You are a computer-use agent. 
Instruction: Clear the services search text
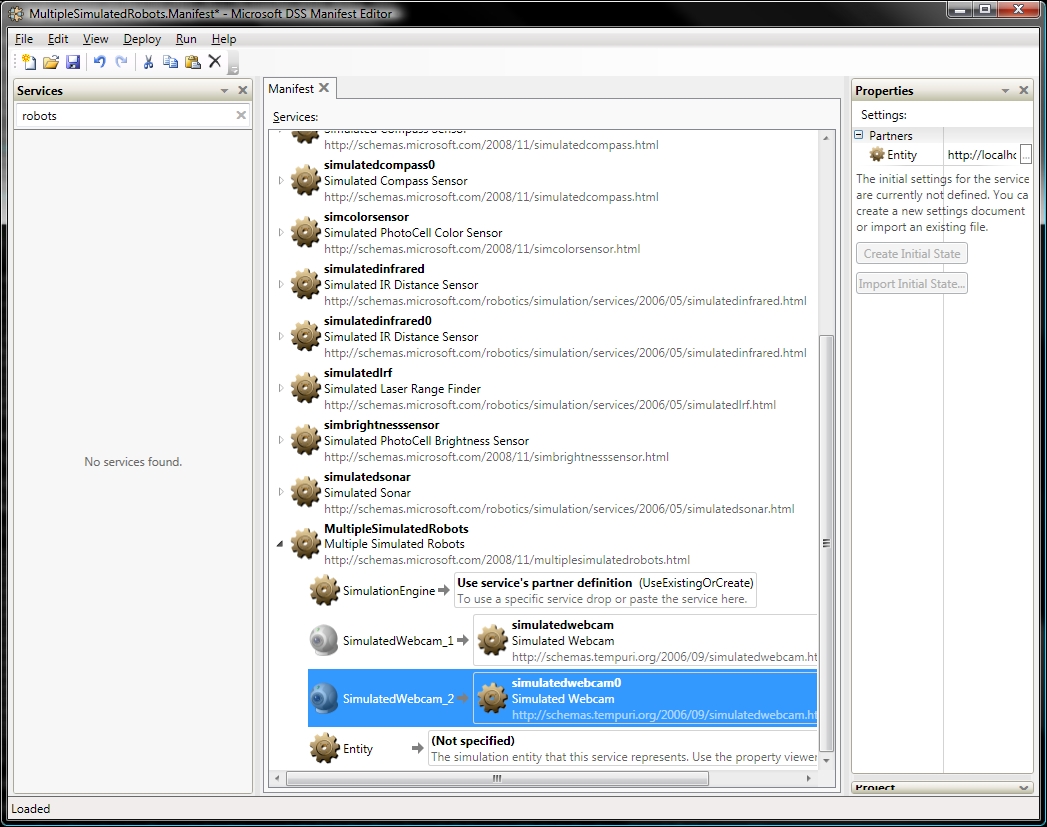coord(241,115)
